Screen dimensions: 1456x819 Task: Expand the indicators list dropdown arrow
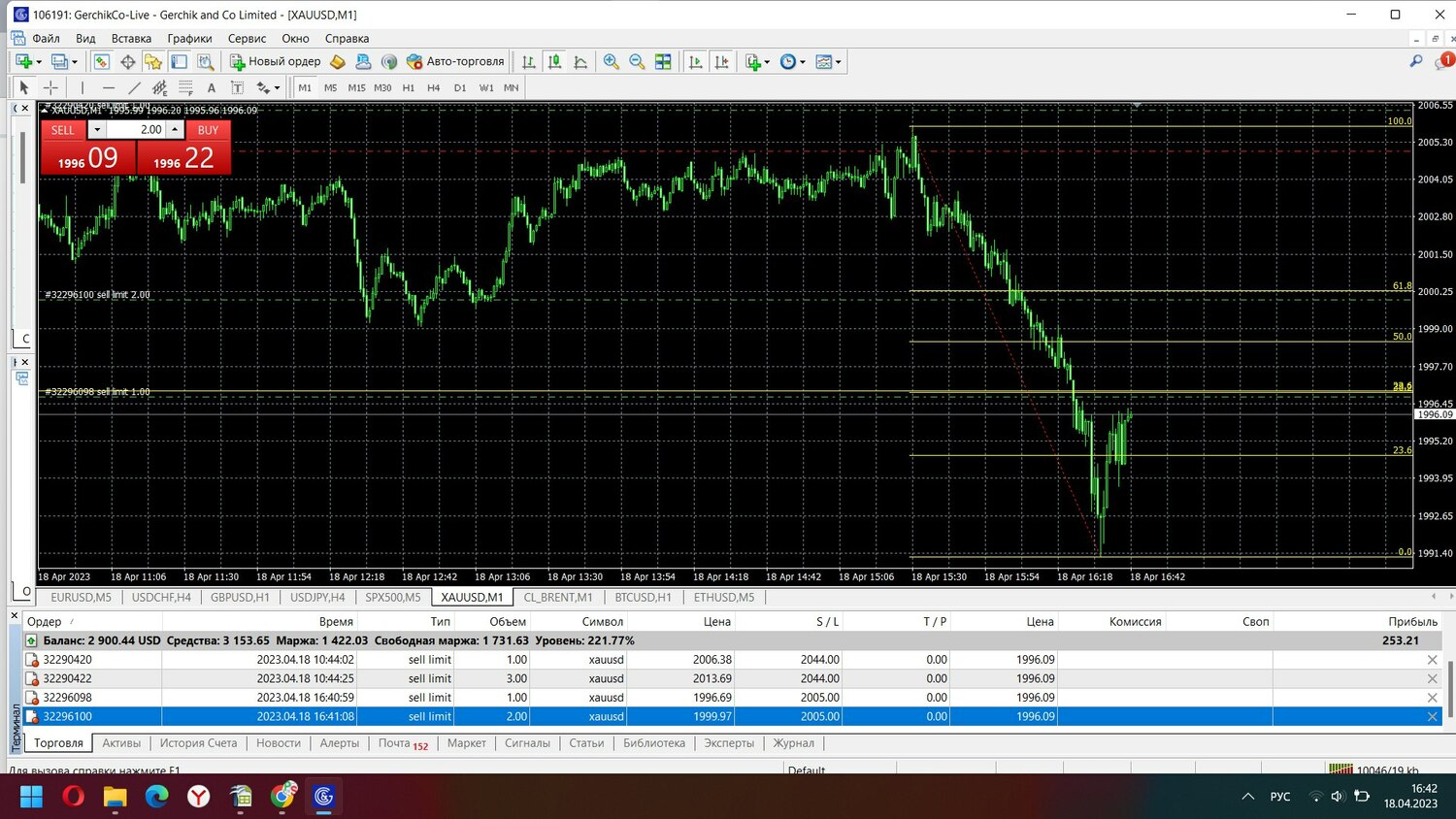click(767, 62)
